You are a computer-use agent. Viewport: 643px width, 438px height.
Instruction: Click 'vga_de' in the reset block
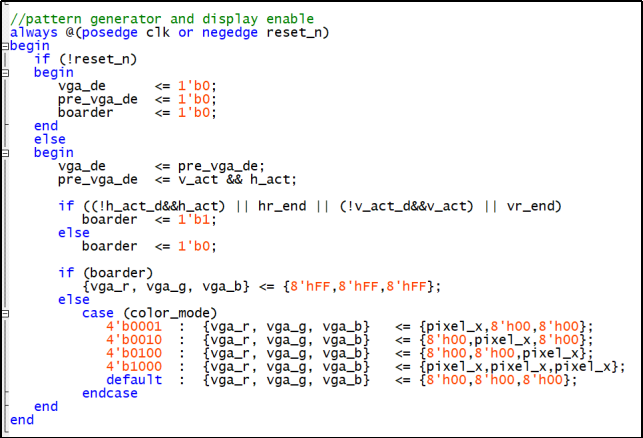pyautogui.click(x=82, y=86)
